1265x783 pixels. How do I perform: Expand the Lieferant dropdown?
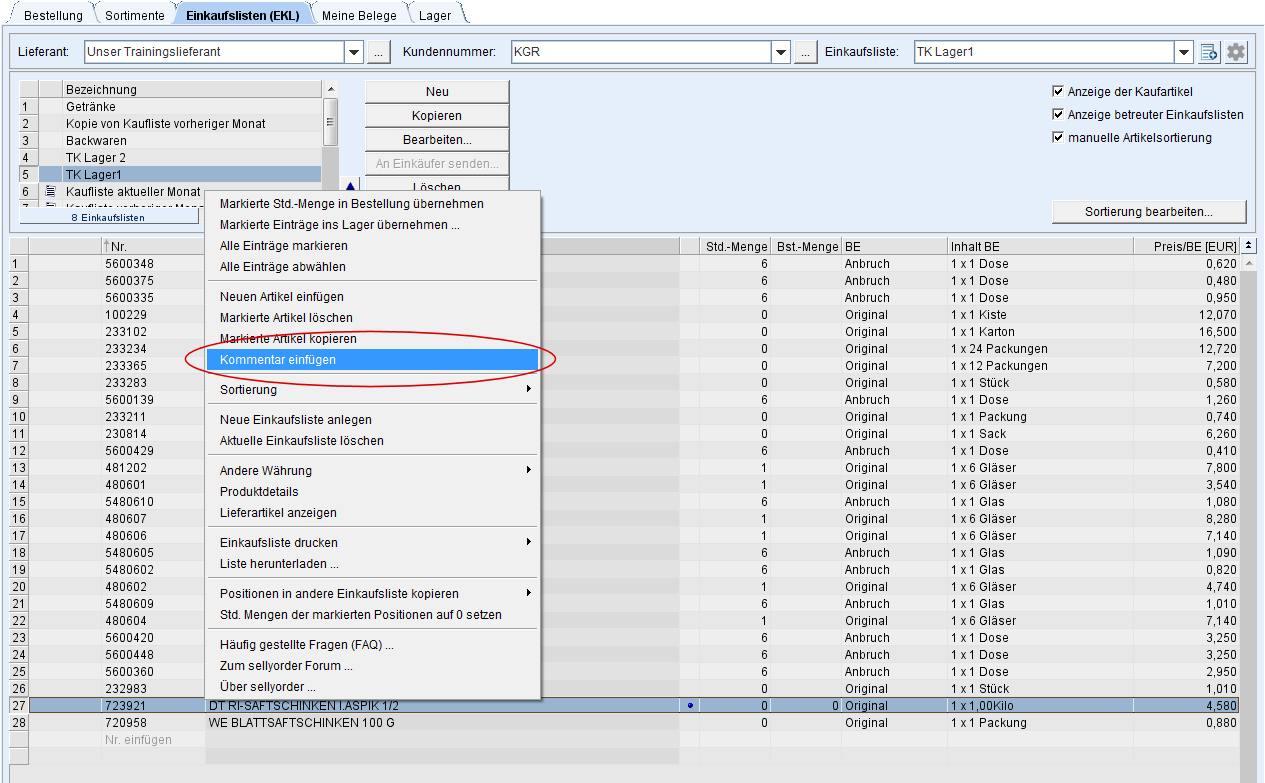[354, 52]
